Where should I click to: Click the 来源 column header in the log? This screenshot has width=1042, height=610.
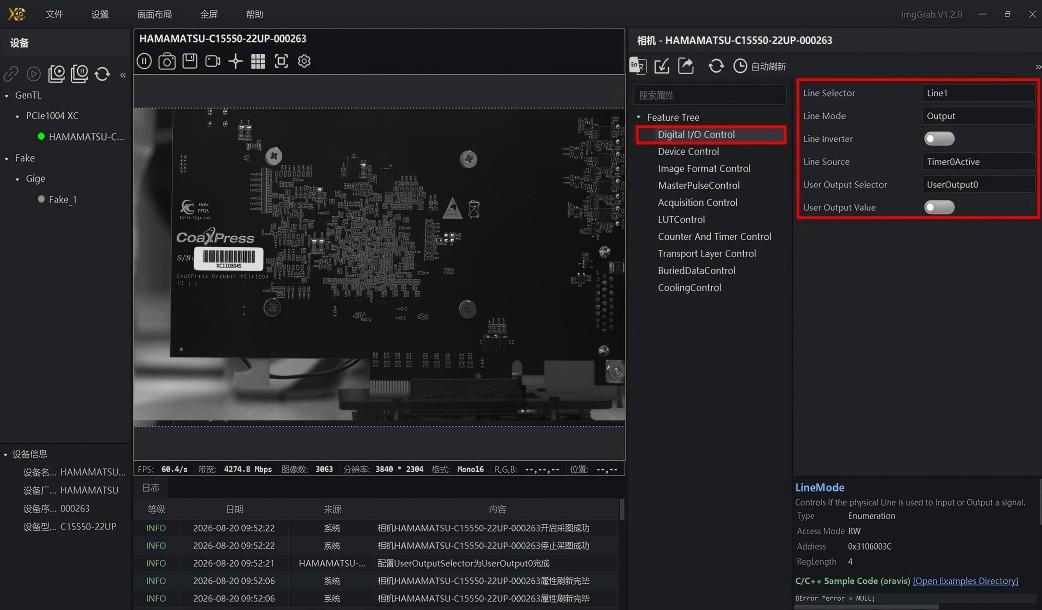click(332, 510)
